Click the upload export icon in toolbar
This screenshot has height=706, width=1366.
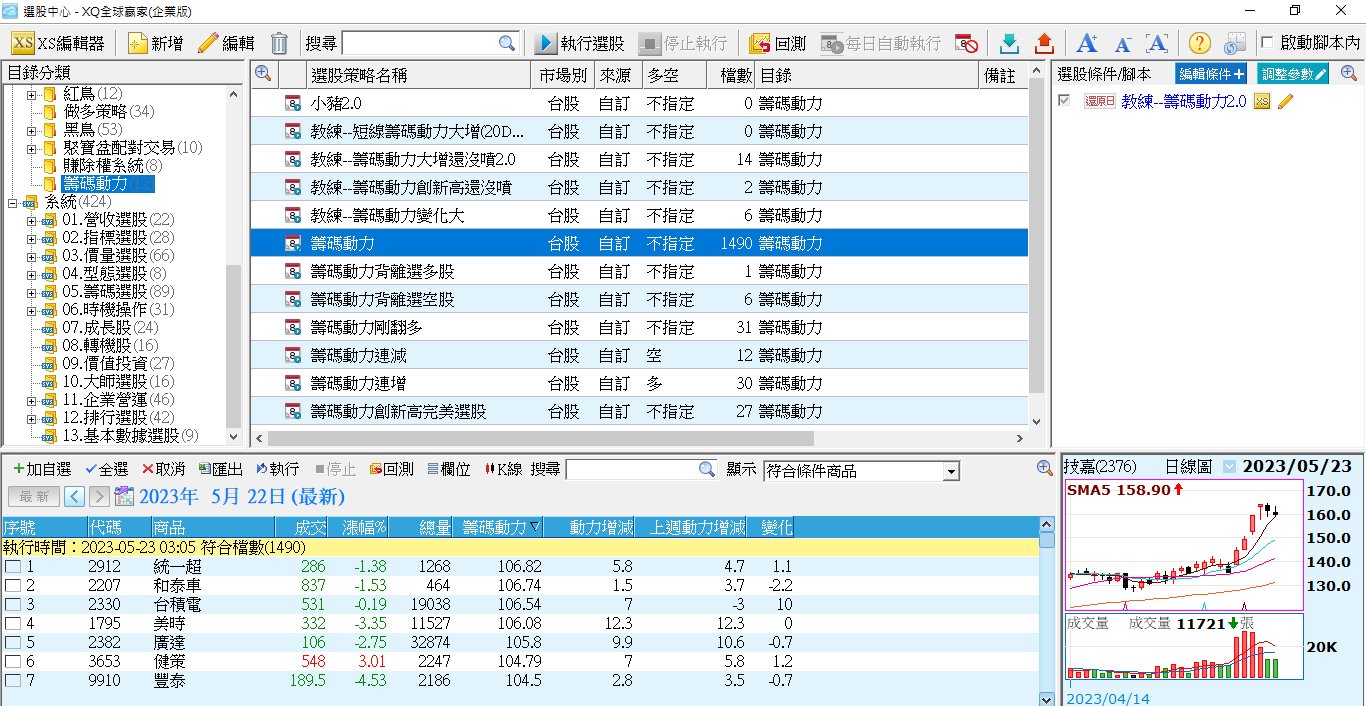coord(1044,43)
